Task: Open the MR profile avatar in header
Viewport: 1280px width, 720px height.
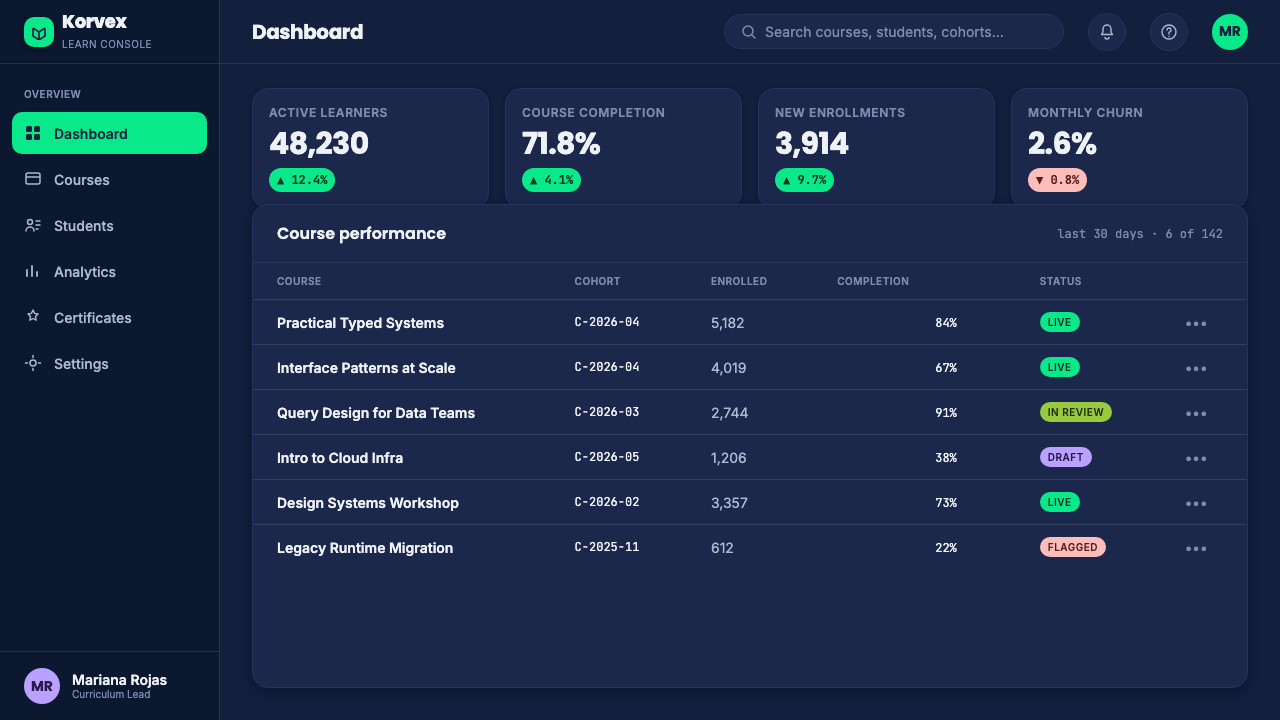Action: click(x=1230, y=32)
